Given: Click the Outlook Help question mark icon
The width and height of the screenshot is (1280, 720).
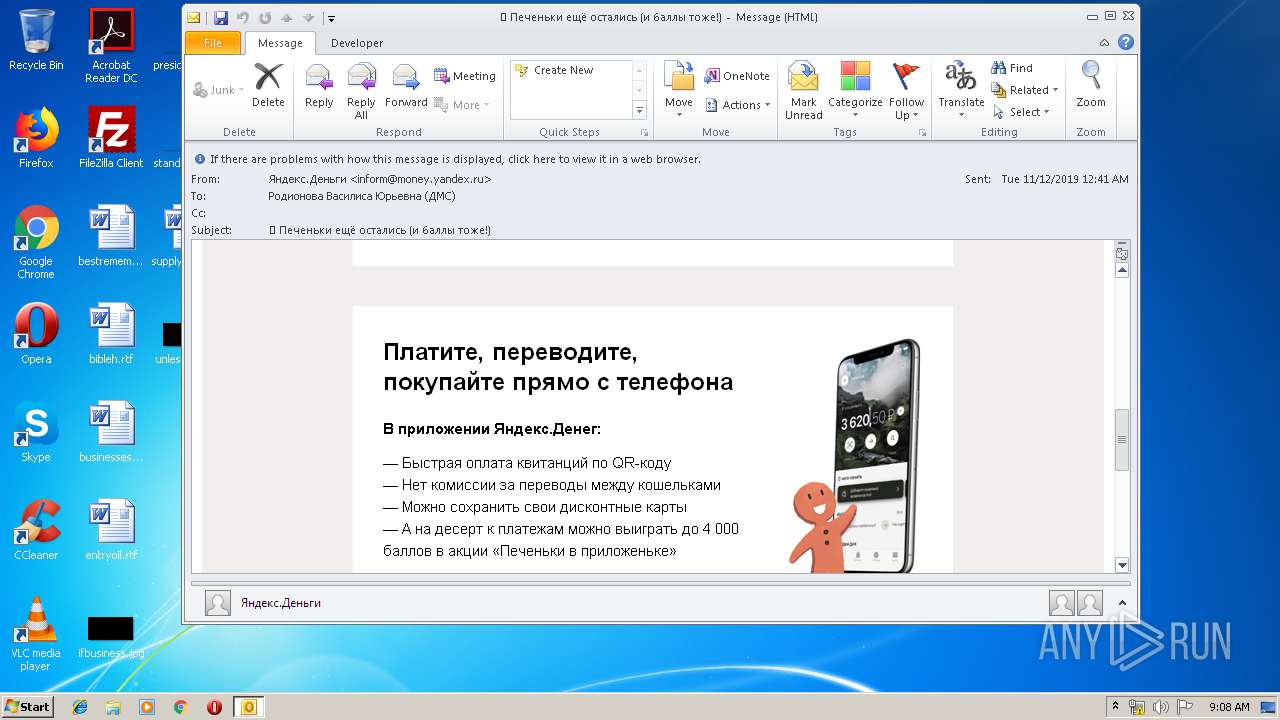Looking at the screenshot, I should coord(1126,42).
